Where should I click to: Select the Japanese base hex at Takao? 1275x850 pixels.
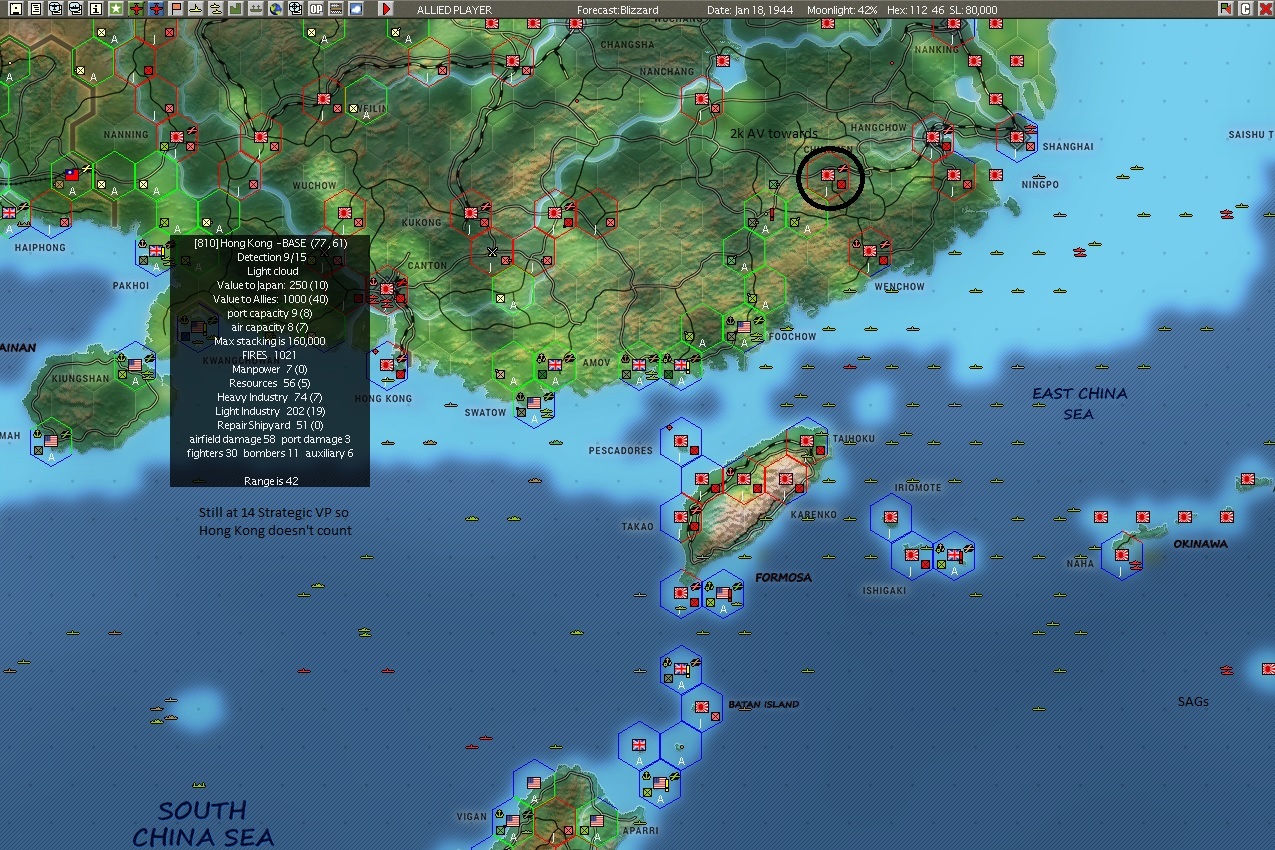click(x=681, y=518)
